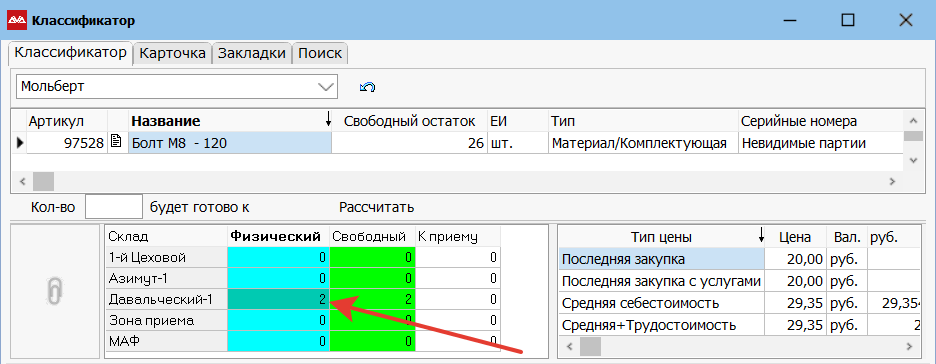Viewport: 936px width, 364px height.
Task: Click the blue undo arrow icon
Action: pos(367,87)
